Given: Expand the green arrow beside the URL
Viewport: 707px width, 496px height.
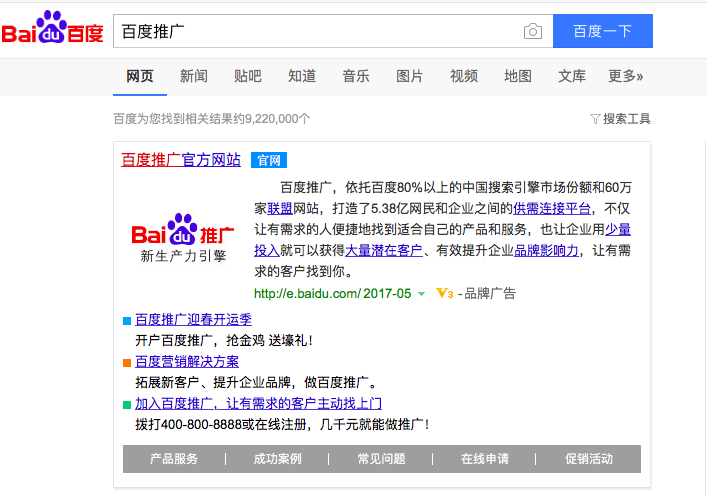Looking at the screenshot, I should (x=421, y=294).
